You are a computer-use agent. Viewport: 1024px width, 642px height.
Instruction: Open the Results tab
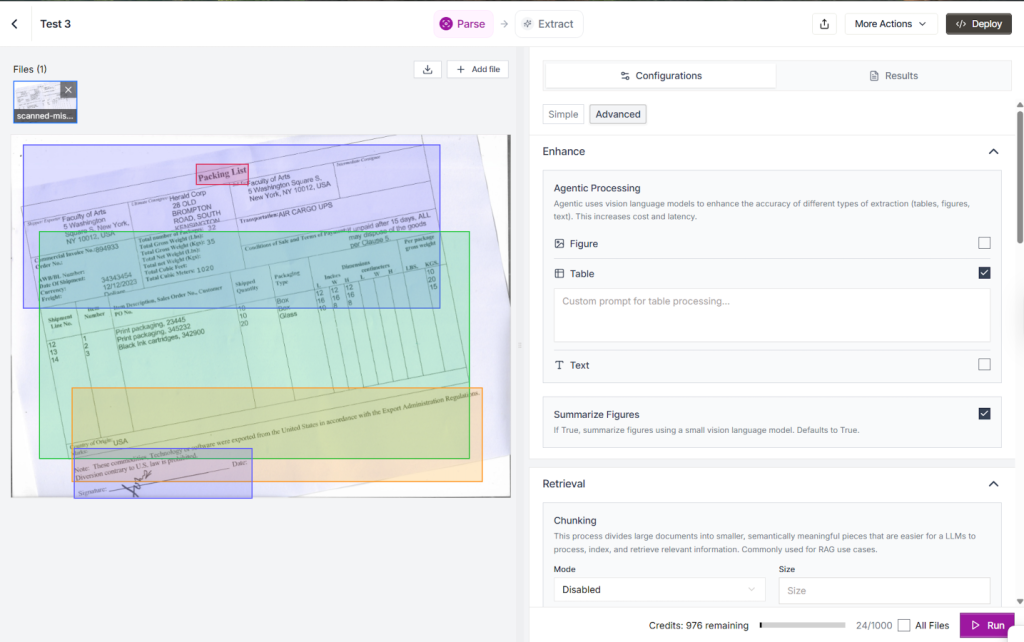pyautogui.click(x=893, y=76)
